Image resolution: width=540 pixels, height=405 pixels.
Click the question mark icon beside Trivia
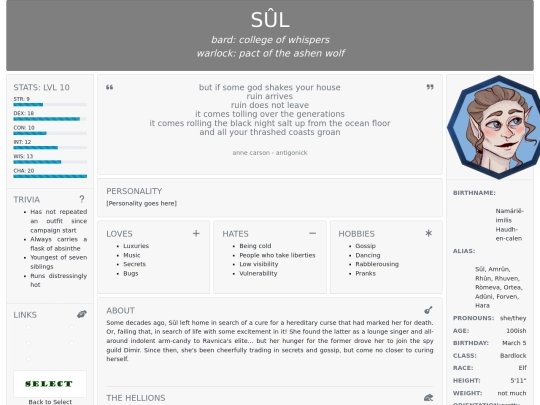(82, 199)
